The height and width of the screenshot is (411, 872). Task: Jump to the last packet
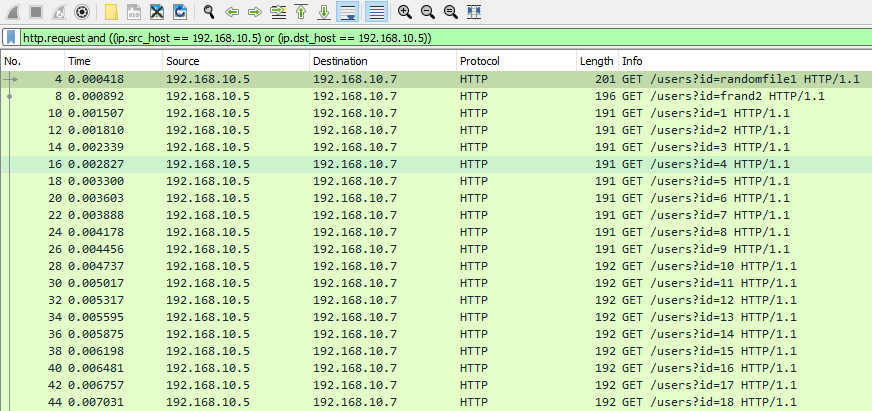coord(324,12)
